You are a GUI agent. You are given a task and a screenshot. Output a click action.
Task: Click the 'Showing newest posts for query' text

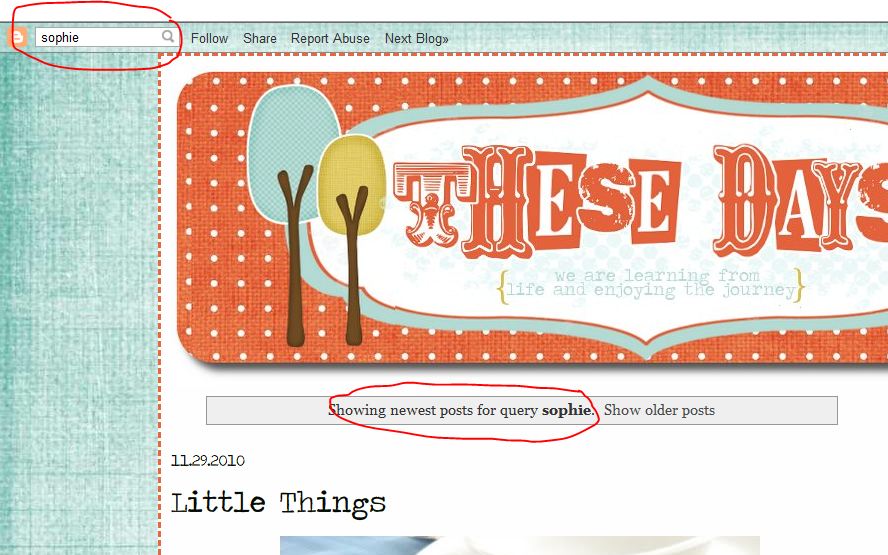[x=433, y=410]
